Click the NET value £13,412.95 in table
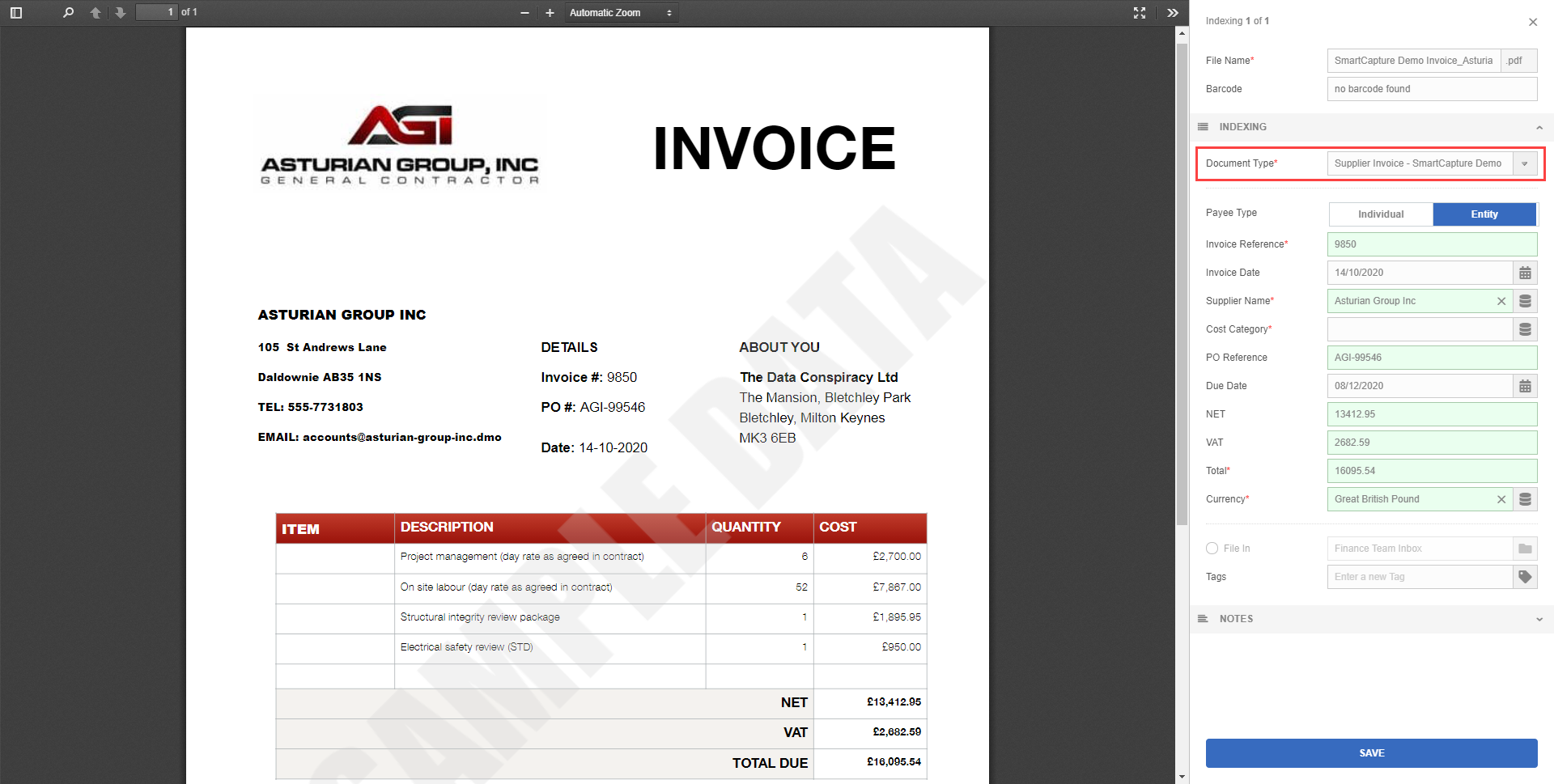The width and height of the screenshot is (1554, 784). tap(894, 702)
